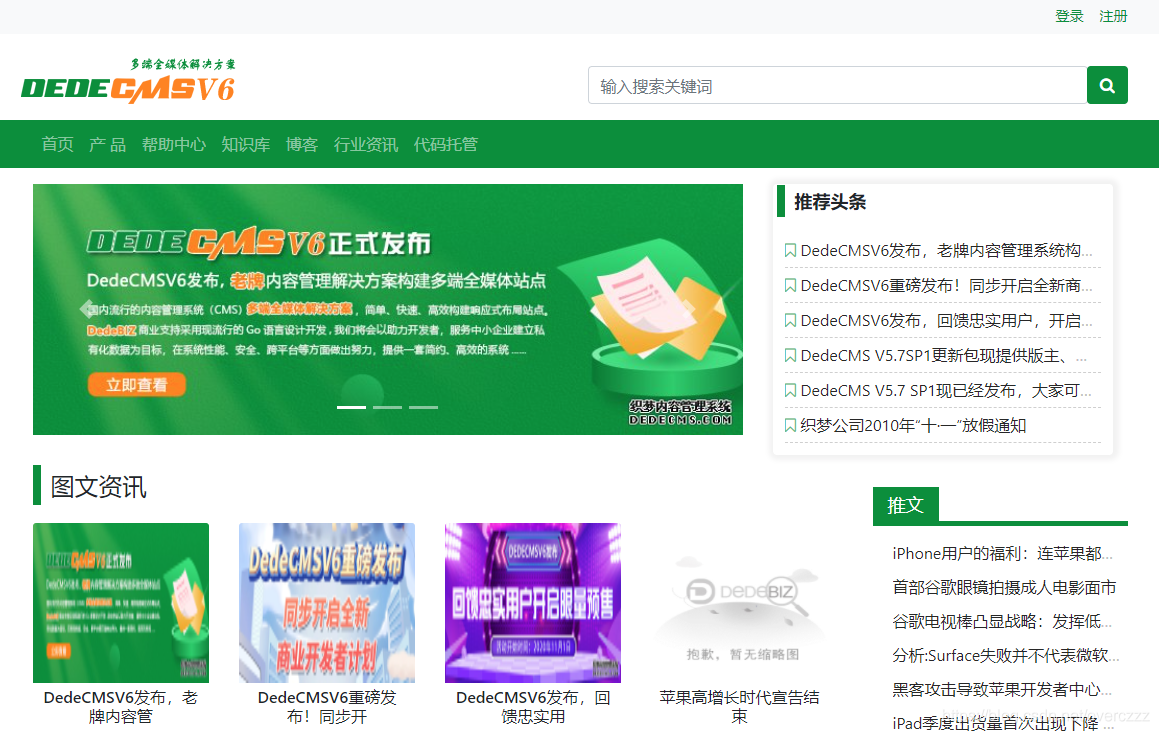
Task: Open caption 苹果高增长时代宣告结束
Action: tap(739, 707)
